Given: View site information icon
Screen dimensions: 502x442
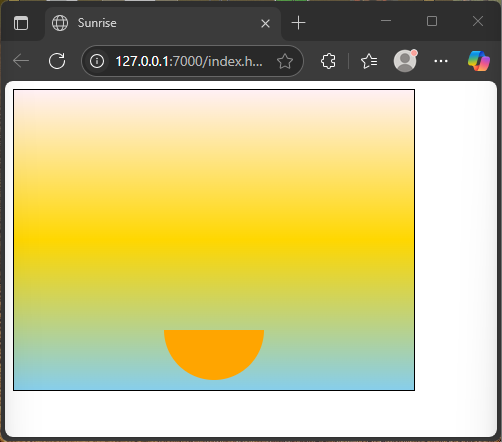Looking at the screenshot, I should coord(97,61).
